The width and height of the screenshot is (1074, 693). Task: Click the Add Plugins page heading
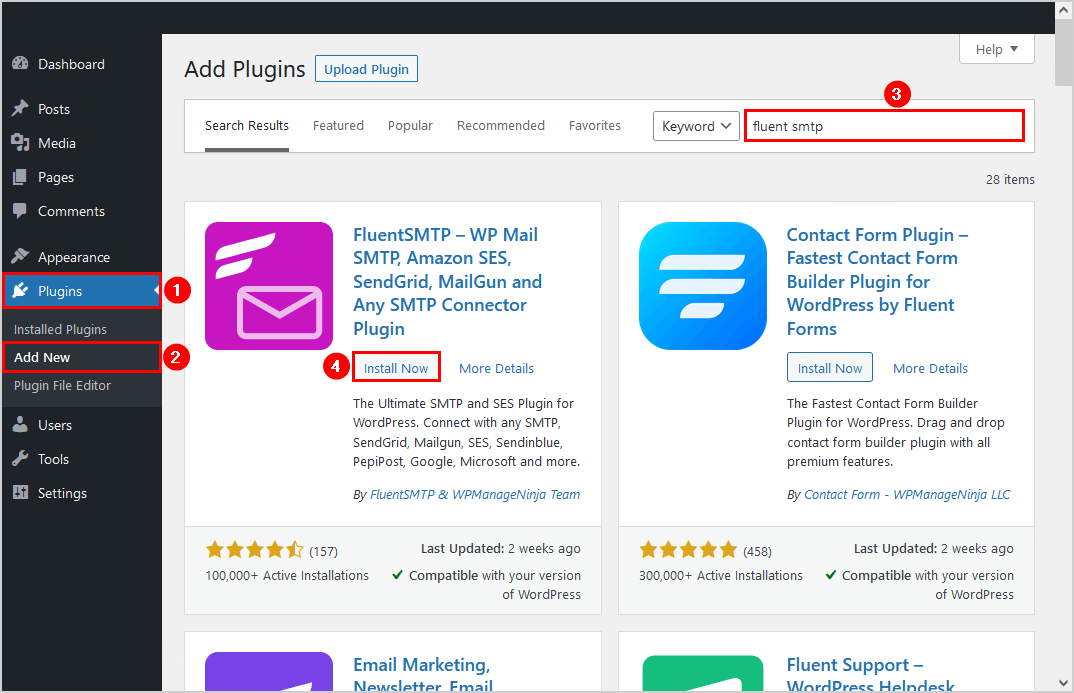[x=245, y=69]
